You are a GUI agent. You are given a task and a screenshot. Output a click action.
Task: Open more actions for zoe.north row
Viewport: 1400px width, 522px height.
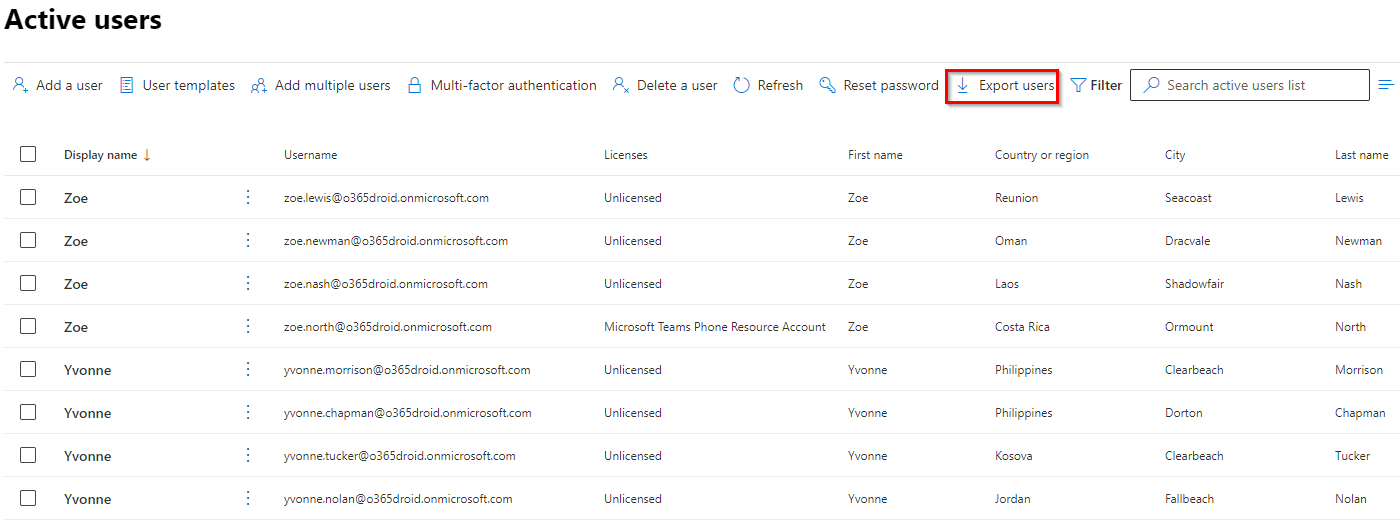click(248, 326)
